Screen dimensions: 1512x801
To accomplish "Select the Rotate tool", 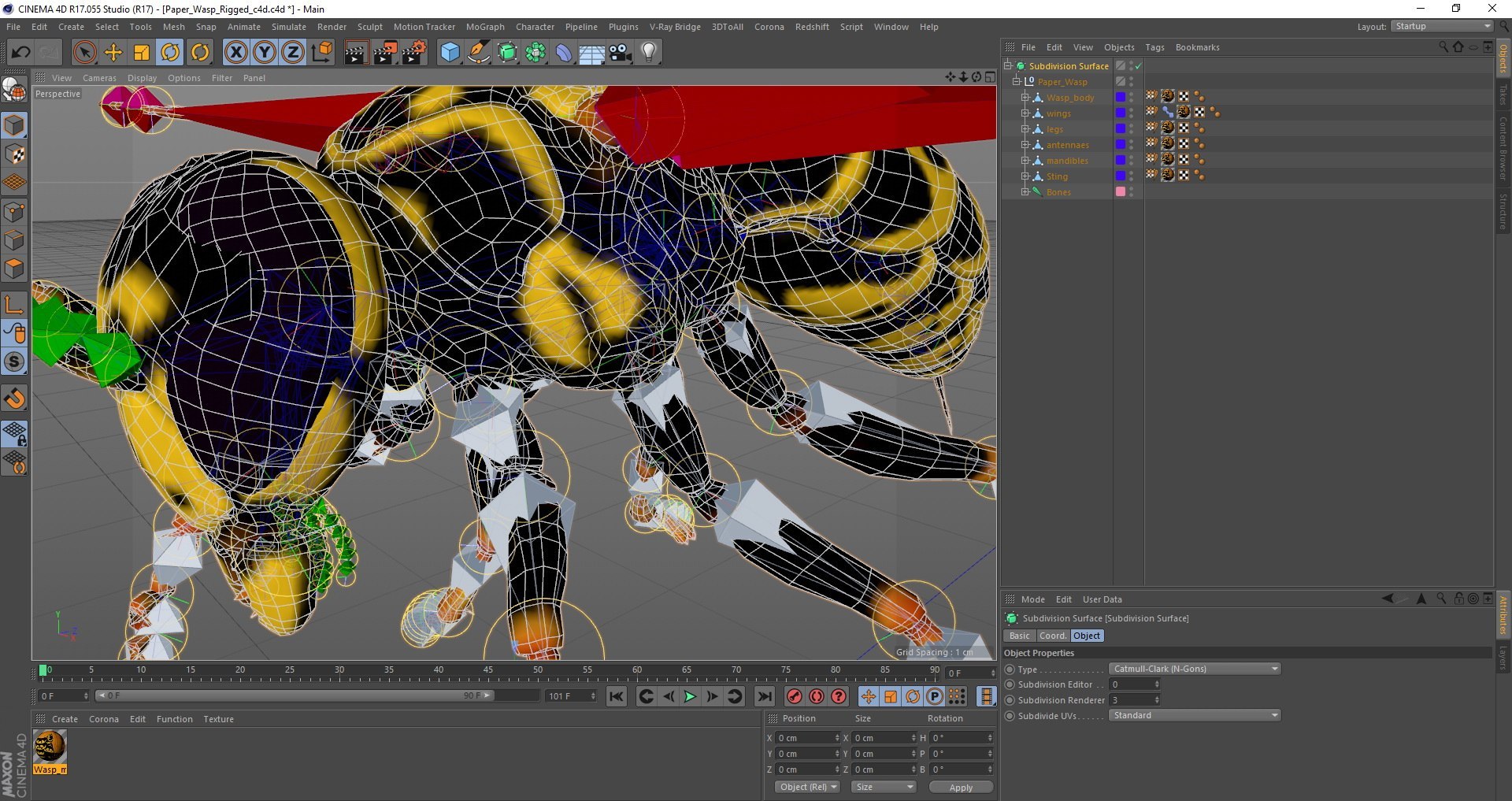I will click(170, 53).
